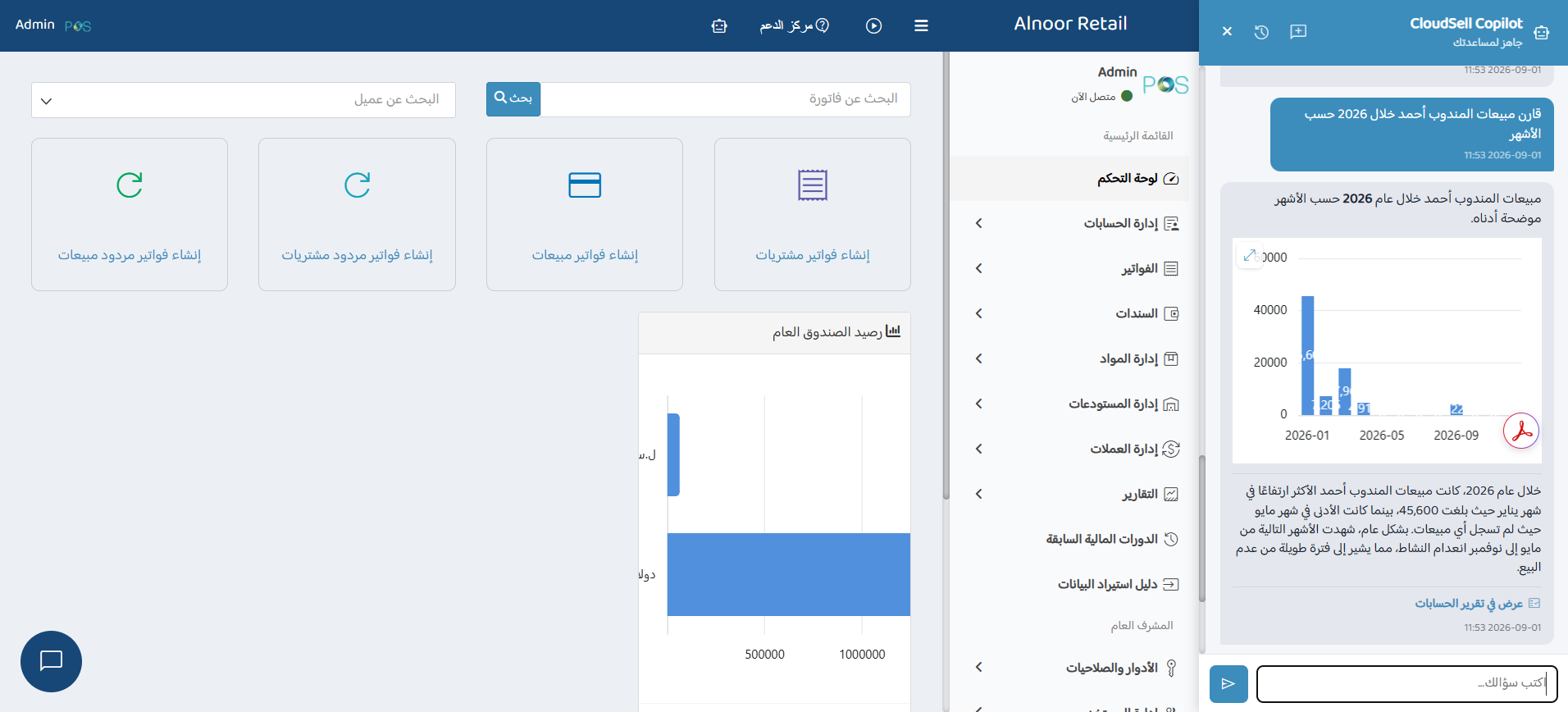1568x712 pixels.
Task: Start new Copilot chat icon
Action: (1298, 32)
